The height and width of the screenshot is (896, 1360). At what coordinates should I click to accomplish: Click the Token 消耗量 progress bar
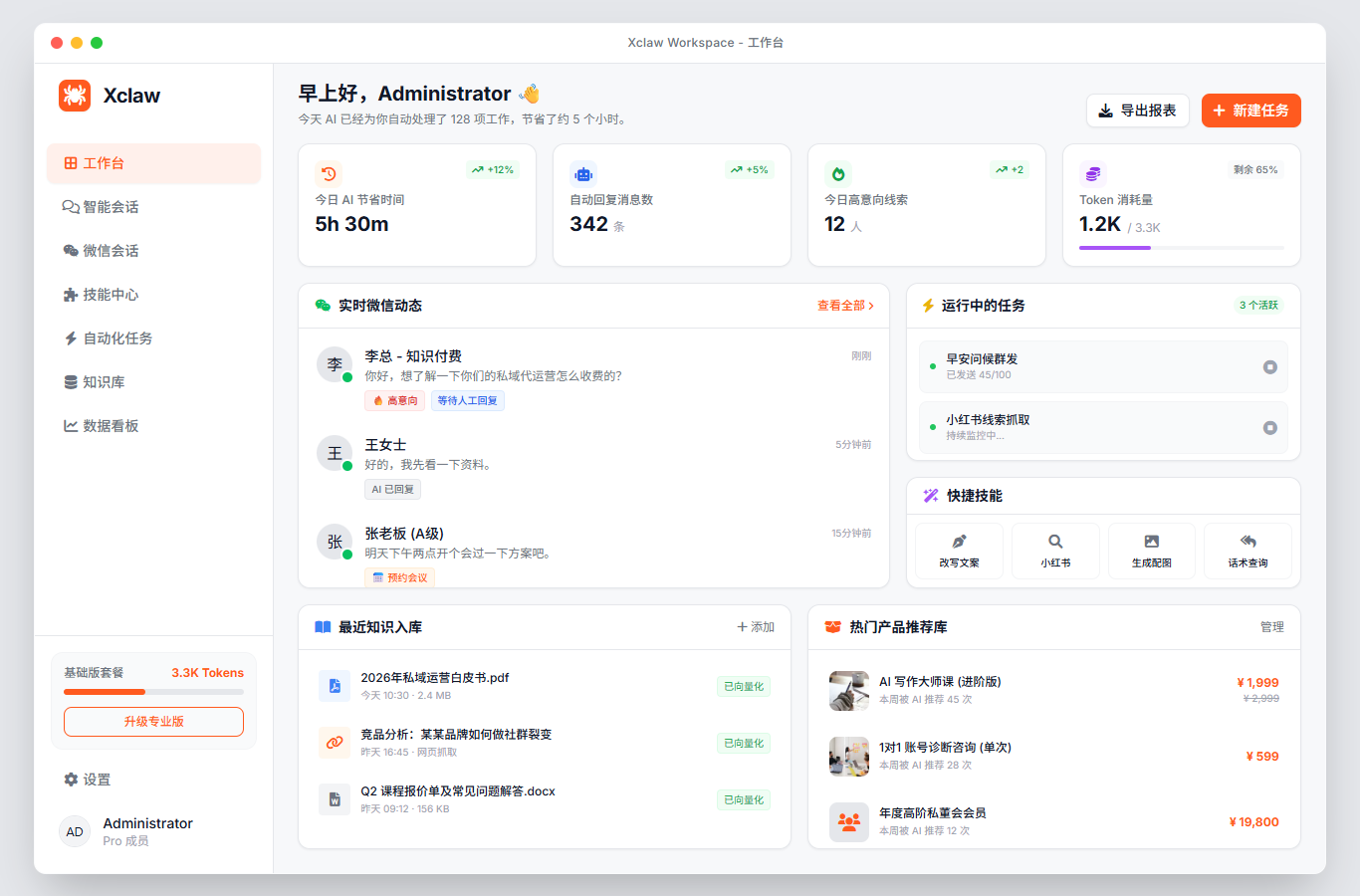click(x=1181, y=246)
